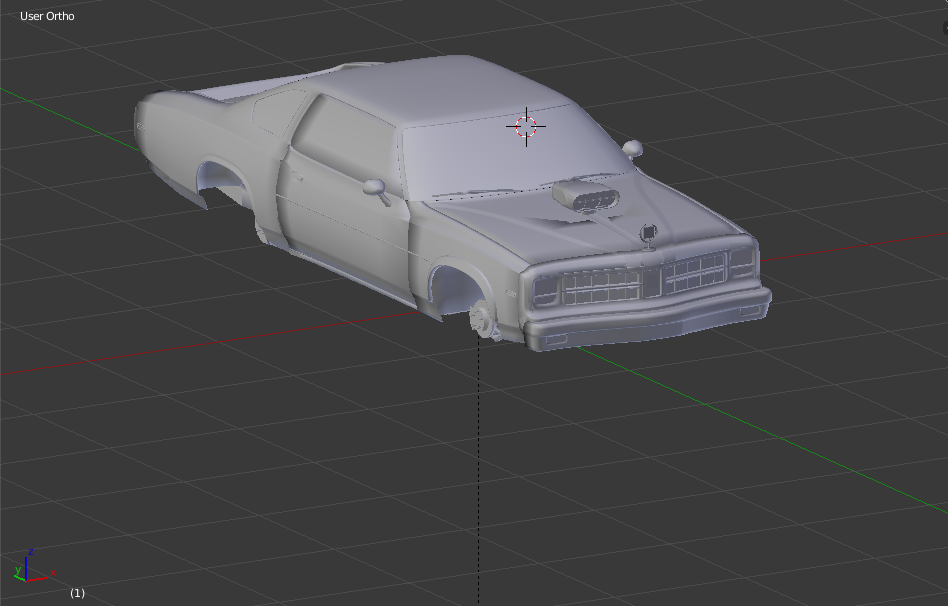
Task: Click the 3D cursor crosshair above the windshield
Action: click(526, 126)
